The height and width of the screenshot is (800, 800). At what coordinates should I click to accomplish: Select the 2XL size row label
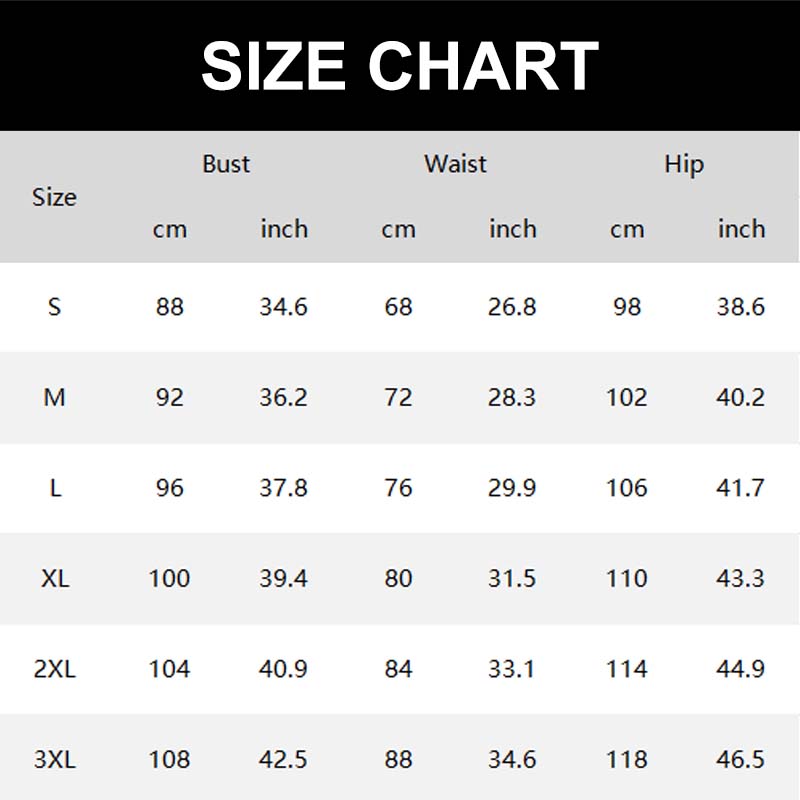55,669
